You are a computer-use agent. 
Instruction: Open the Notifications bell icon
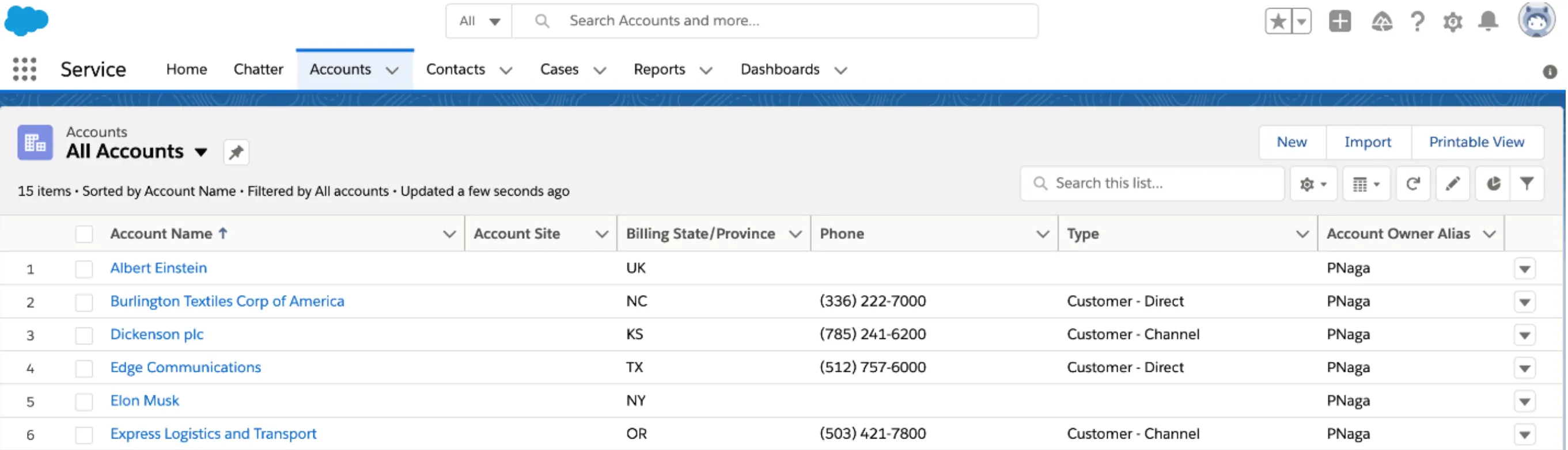(x=1489, y=21)
